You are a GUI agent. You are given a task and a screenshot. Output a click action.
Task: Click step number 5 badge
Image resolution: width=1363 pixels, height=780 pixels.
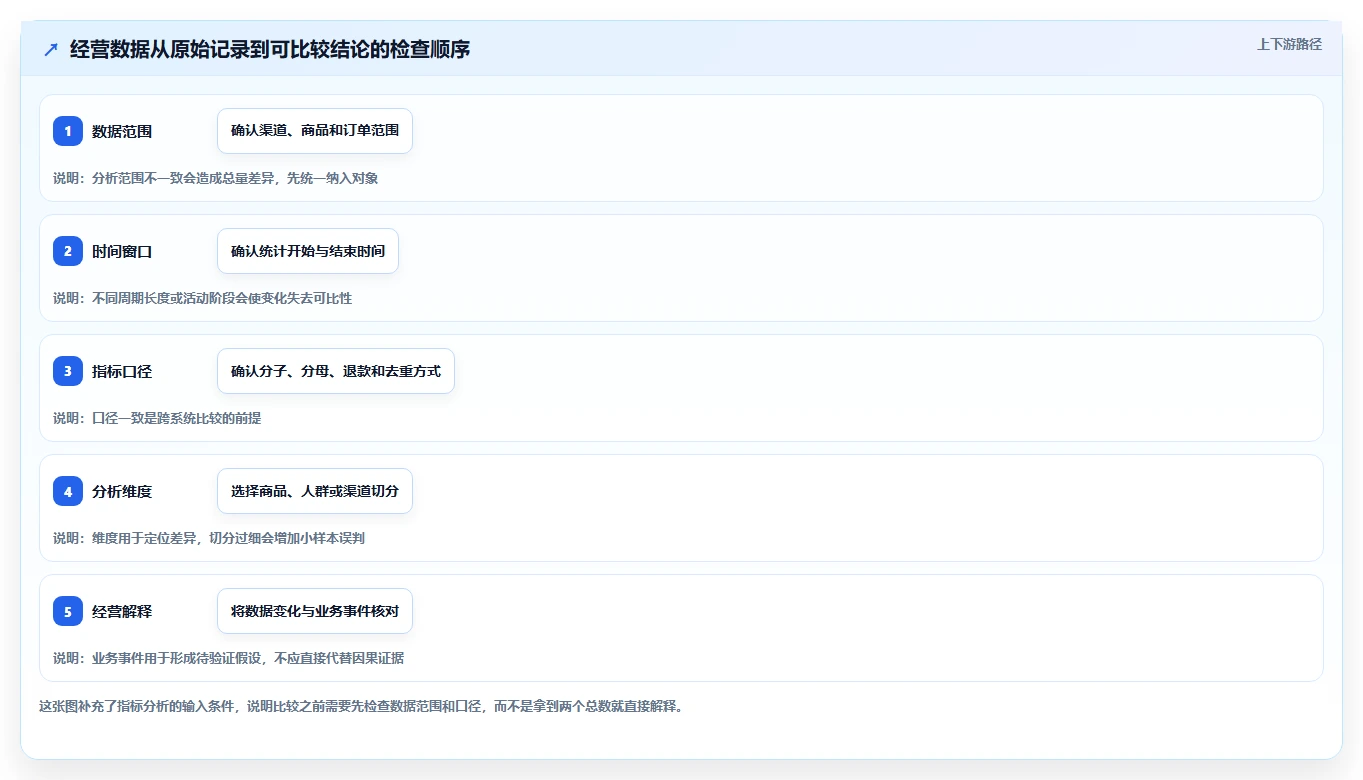coord(68,611)
